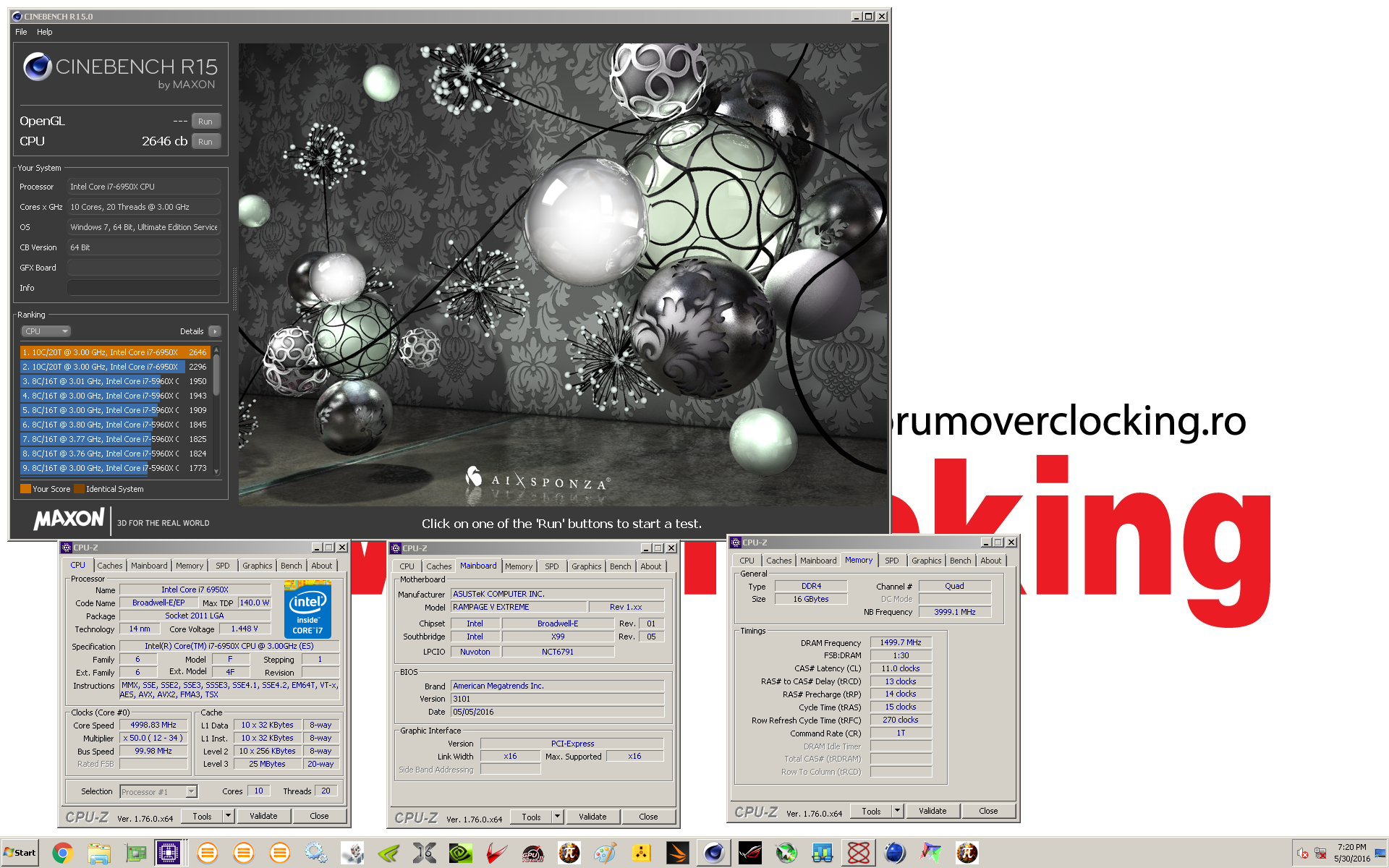Click the network tray icon

tap(1320, 853)
